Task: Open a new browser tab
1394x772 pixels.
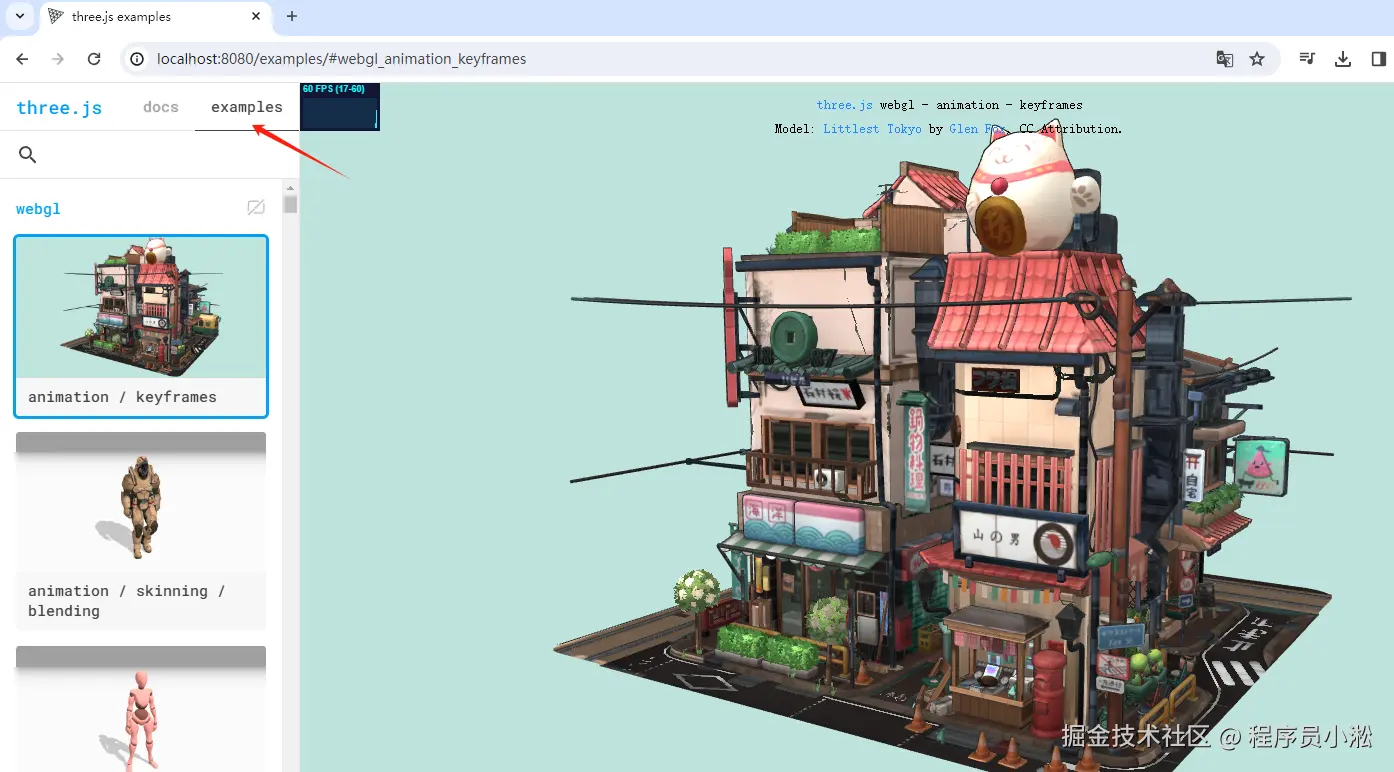Action: coord(292,16)
